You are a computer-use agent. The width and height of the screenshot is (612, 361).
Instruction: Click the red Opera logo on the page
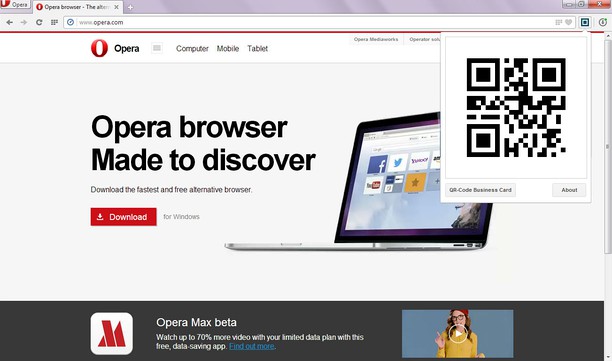click(x=99, y=48)
